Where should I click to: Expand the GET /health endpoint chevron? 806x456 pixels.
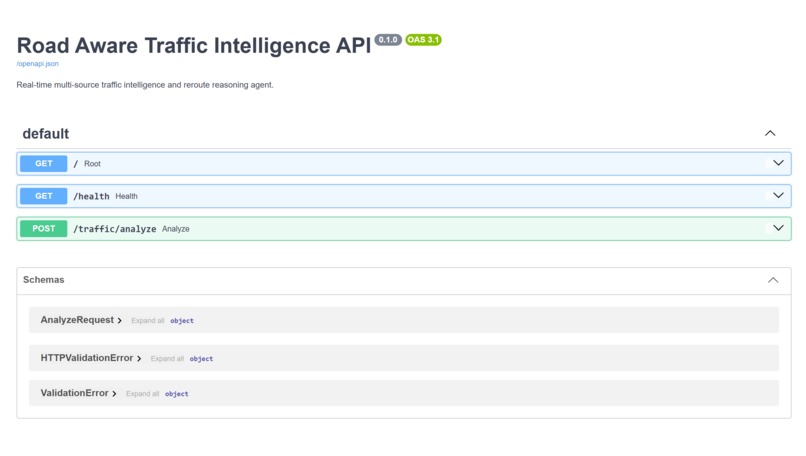pos(778,195)
